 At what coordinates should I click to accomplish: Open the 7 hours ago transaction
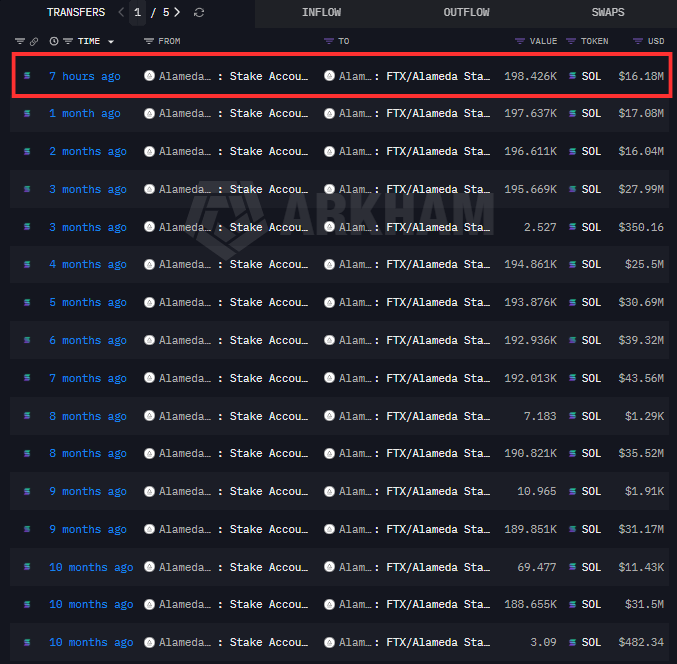click(x=85, y=76)
